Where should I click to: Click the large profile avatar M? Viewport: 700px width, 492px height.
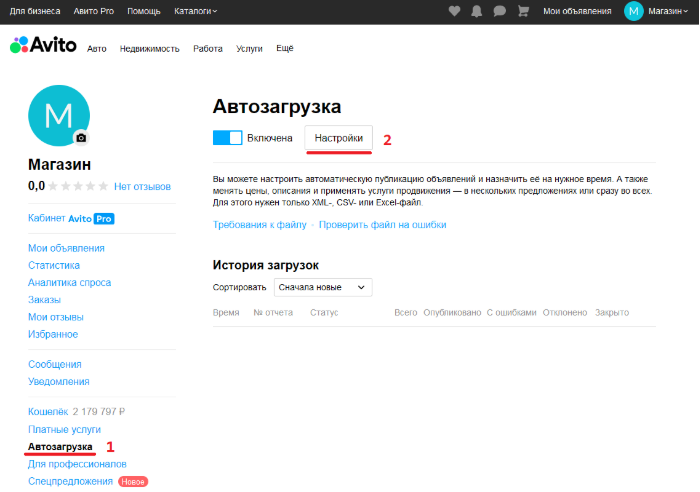pyautogui.click(x=58, y=115)
